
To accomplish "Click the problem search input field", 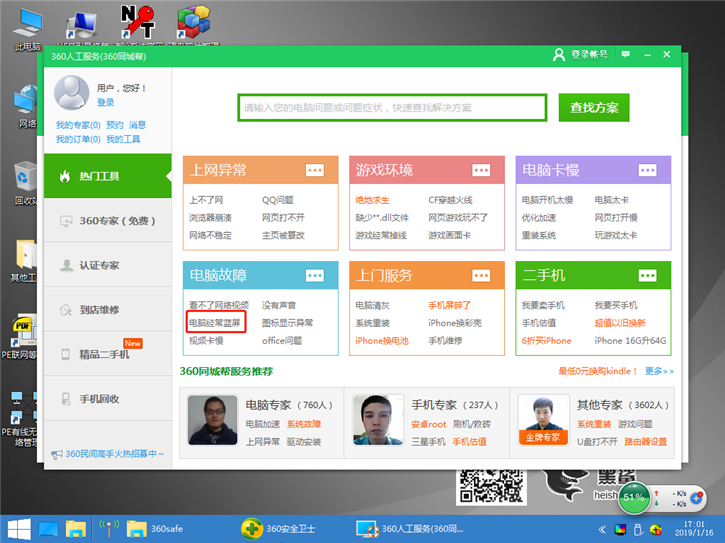I will pyautogui.click(x=392, y=108).
